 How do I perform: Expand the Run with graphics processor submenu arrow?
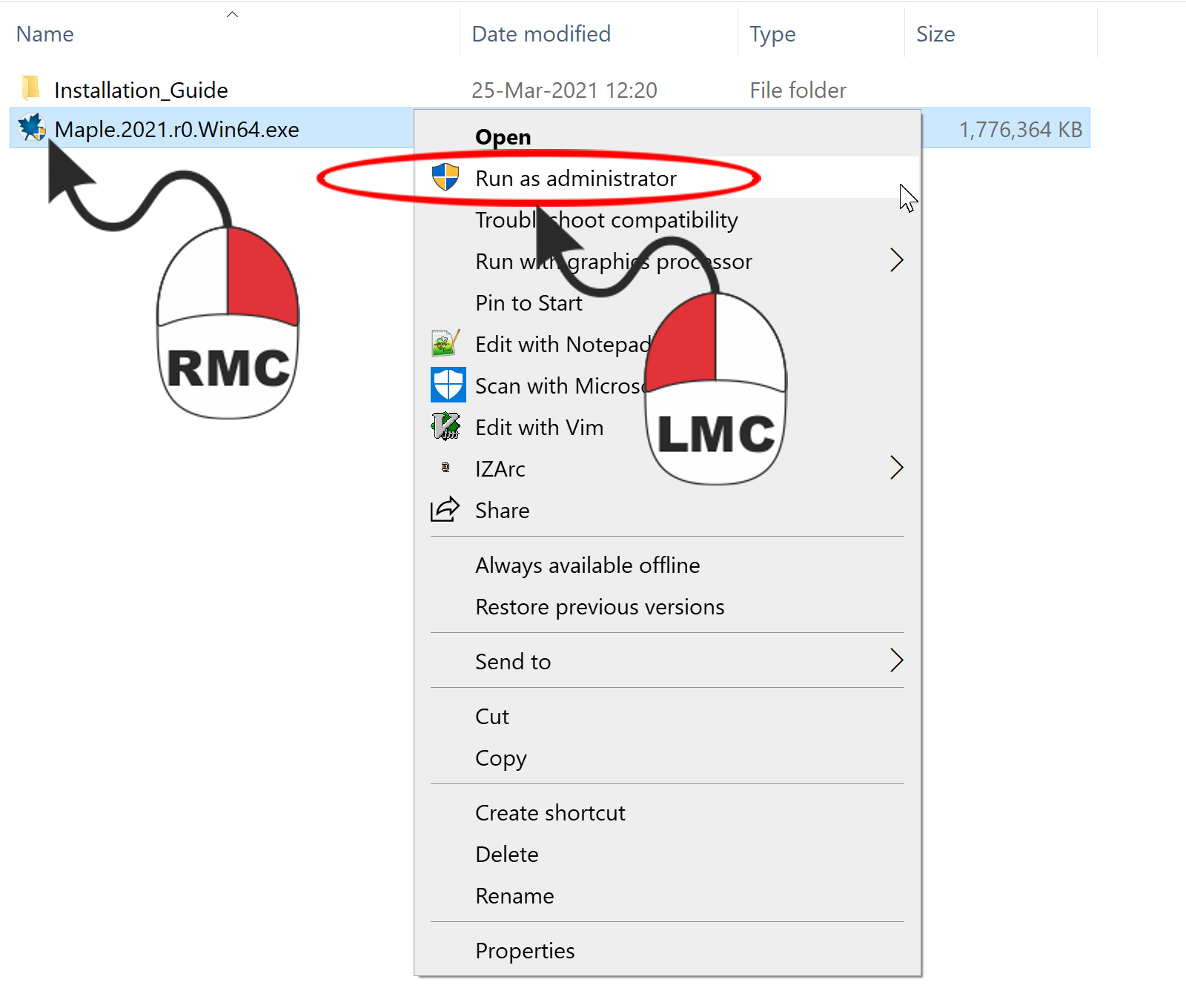(x=896, y=260)
